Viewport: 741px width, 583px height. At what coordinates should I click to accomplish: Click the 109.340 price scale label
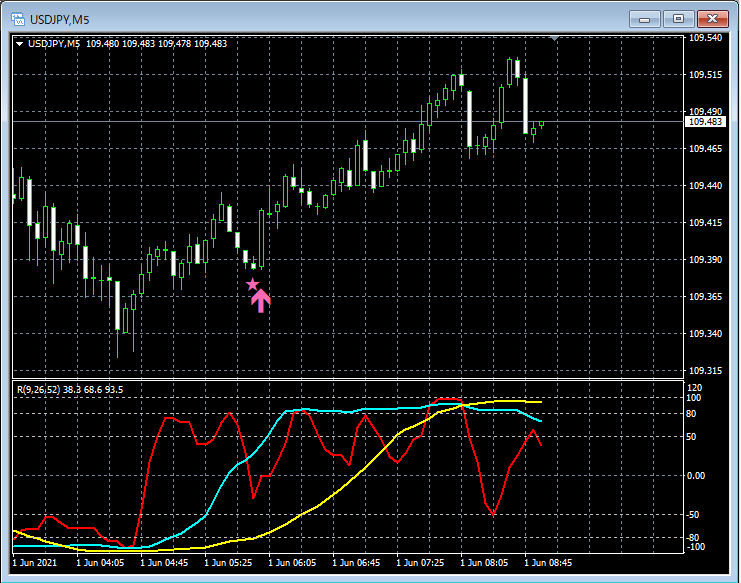(706, 334)
